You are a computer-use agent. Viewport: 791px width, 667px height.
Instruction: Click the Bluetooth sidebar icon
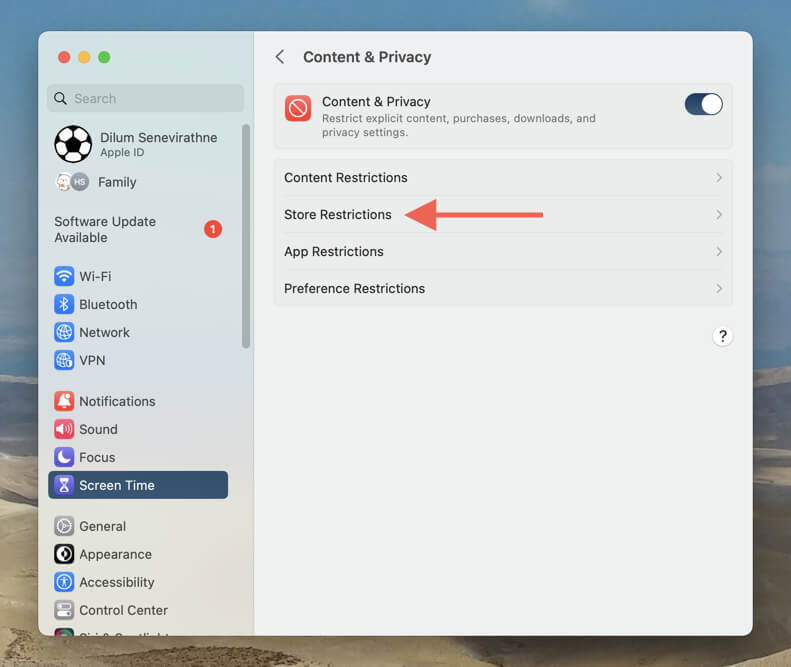[64, 304]
